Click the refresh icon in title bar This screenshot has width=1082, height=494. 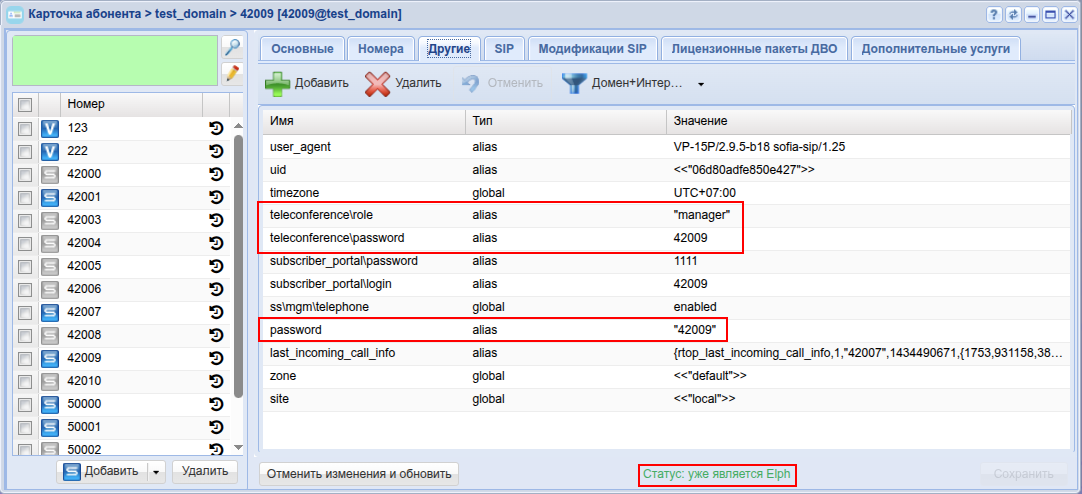(x=1013, y=14)
